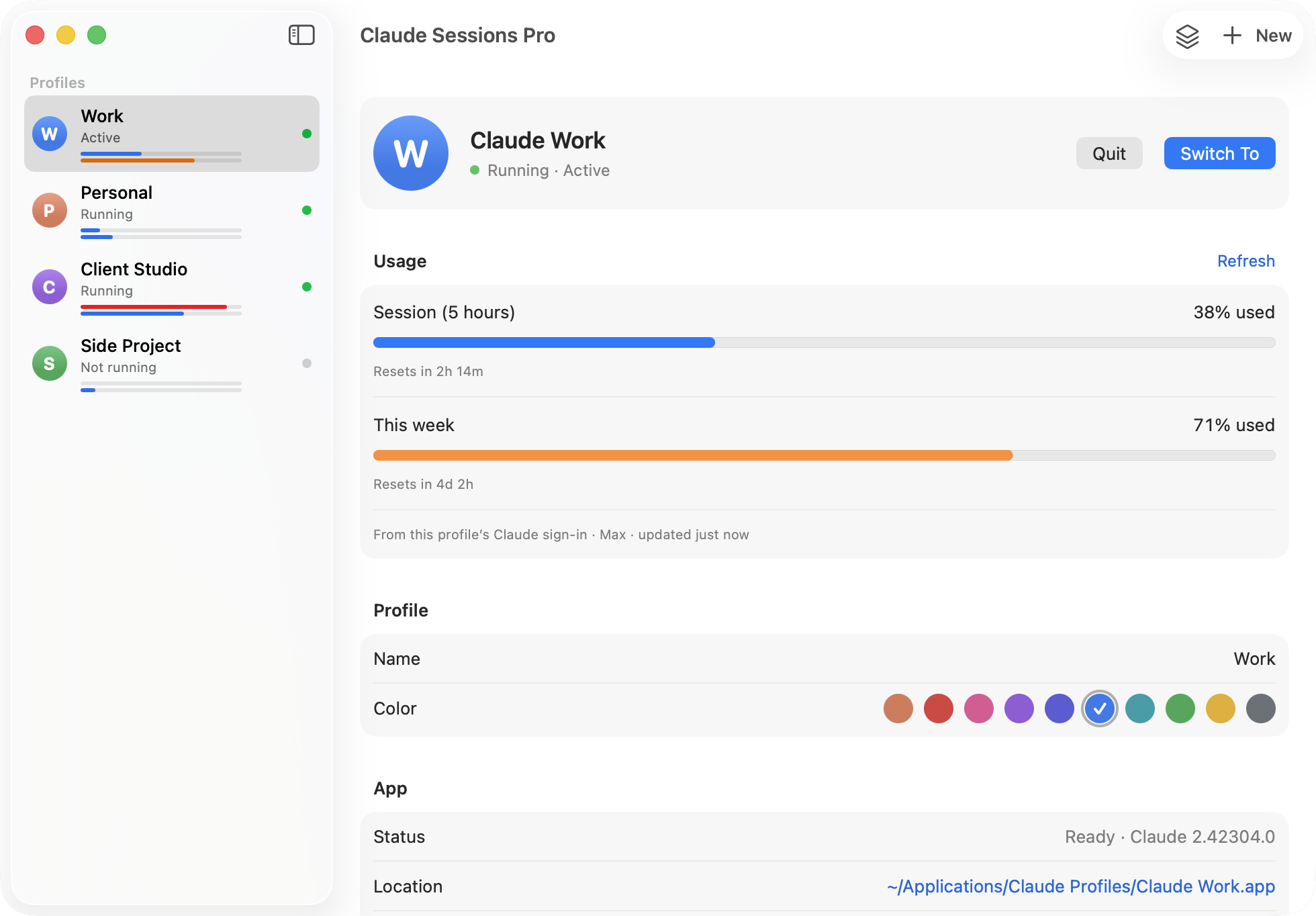This screenshot has width=1316, height=916.
Task: Choose the purple color swatch
Action: (x=1019, y=708)
